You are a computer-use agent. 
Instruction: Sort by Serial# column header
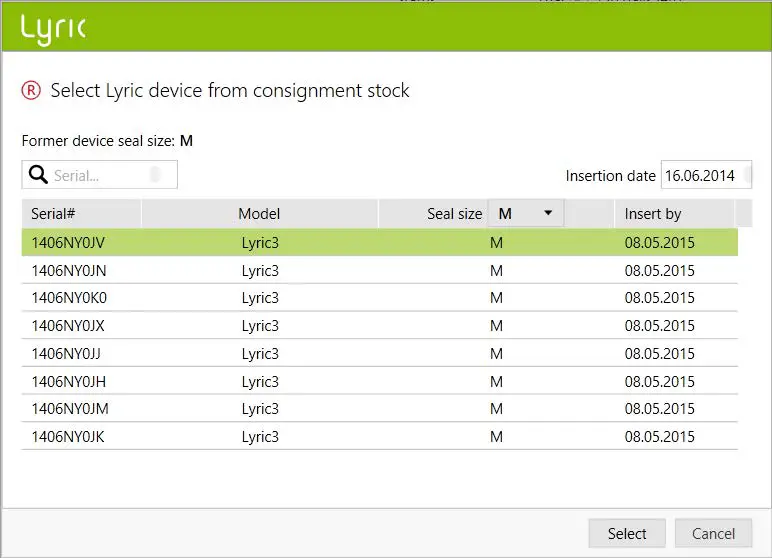[81, 213]
